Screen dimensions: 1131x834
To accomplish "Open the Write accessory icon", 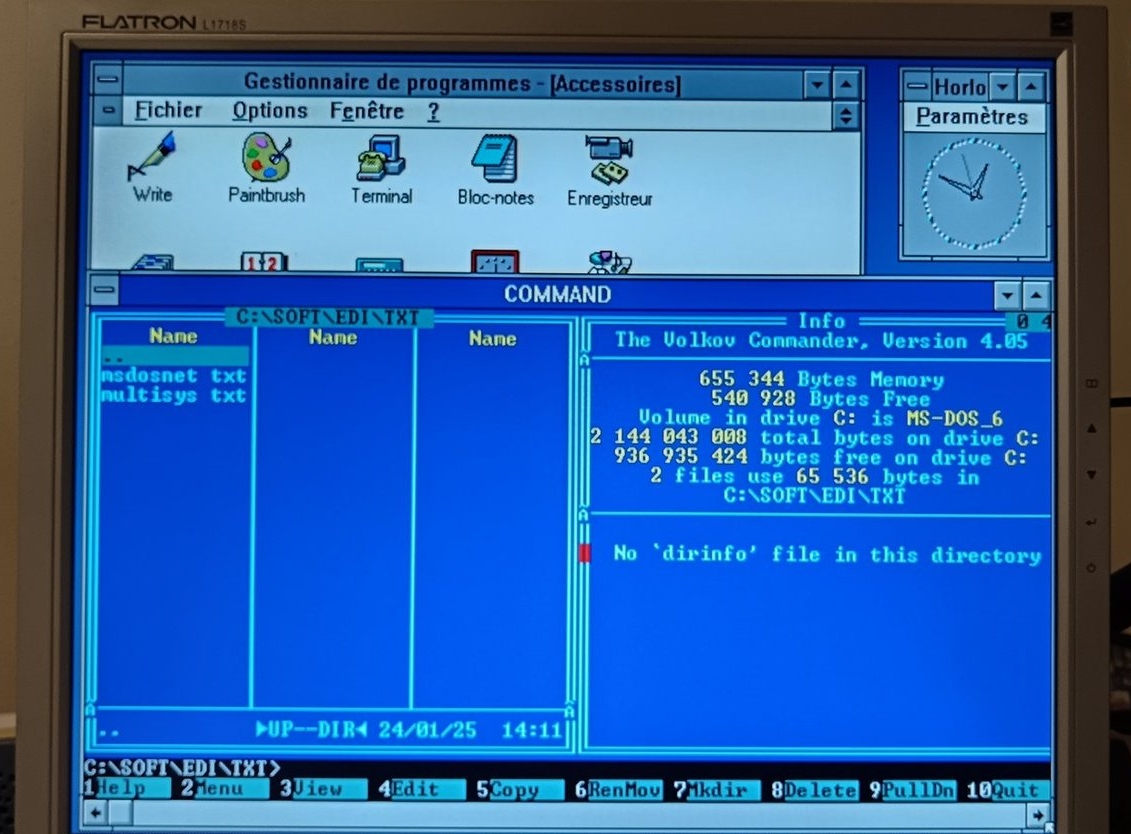I will [152, 167].
